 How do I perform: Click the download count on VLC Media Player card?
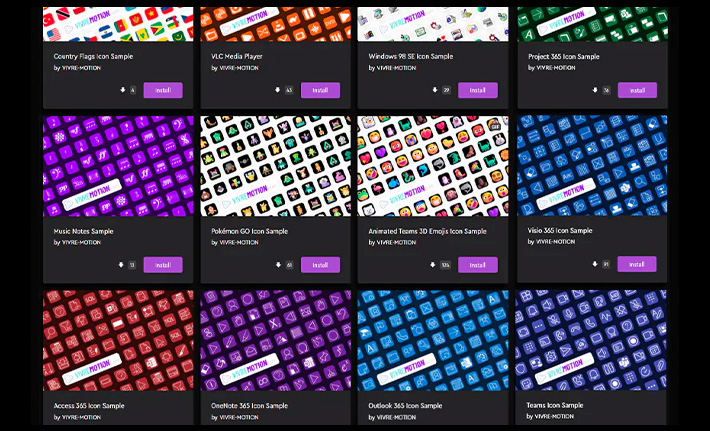pyautogui.click(x=289, y=90)
